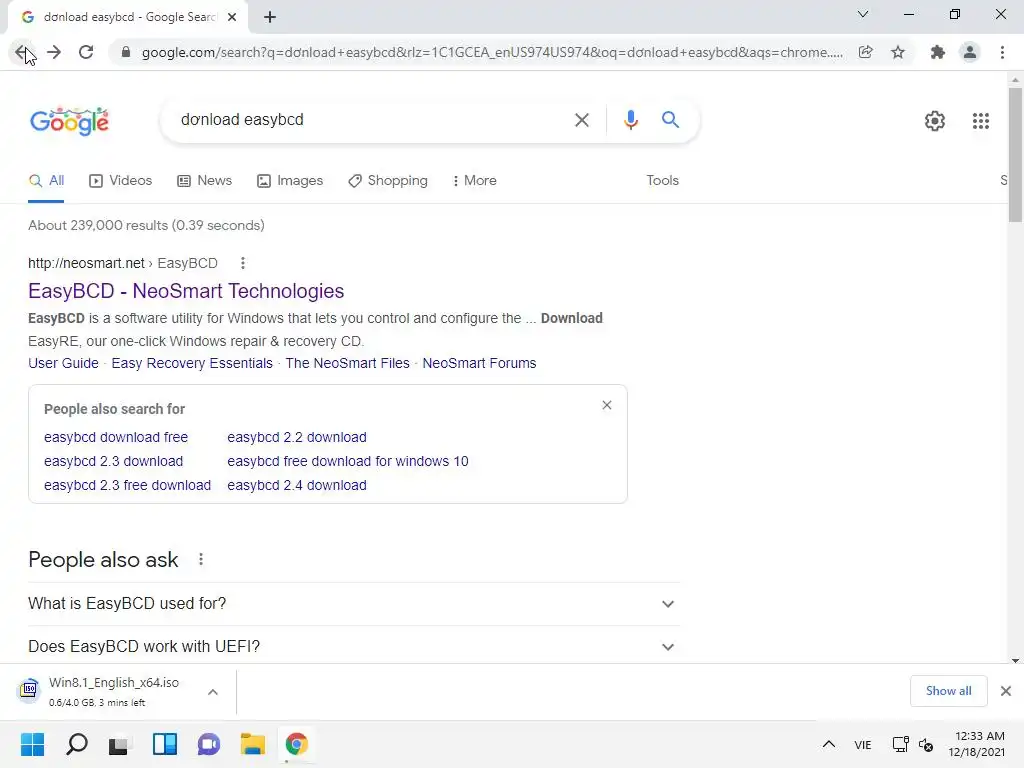Image resolution: width=1024 pixels, height=768 pixels.
Task: Switch to the News tab
Action: [x=204, y=181]
